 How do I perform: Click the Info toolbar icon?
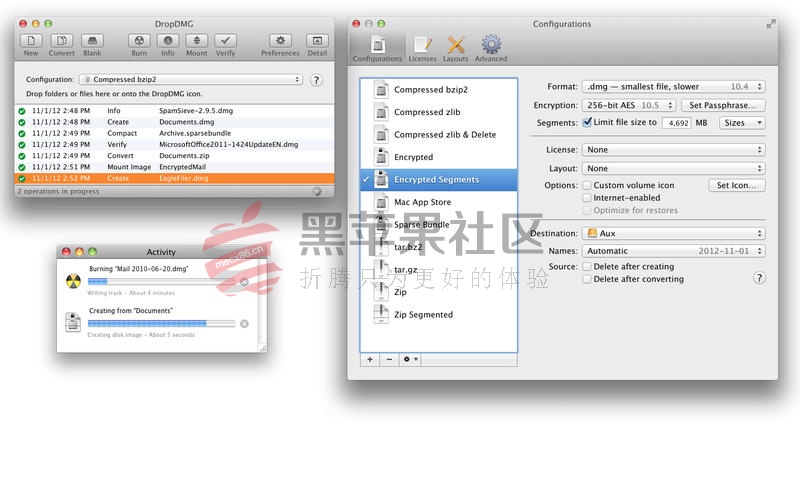pyautogui.click(x=168, y=41)
